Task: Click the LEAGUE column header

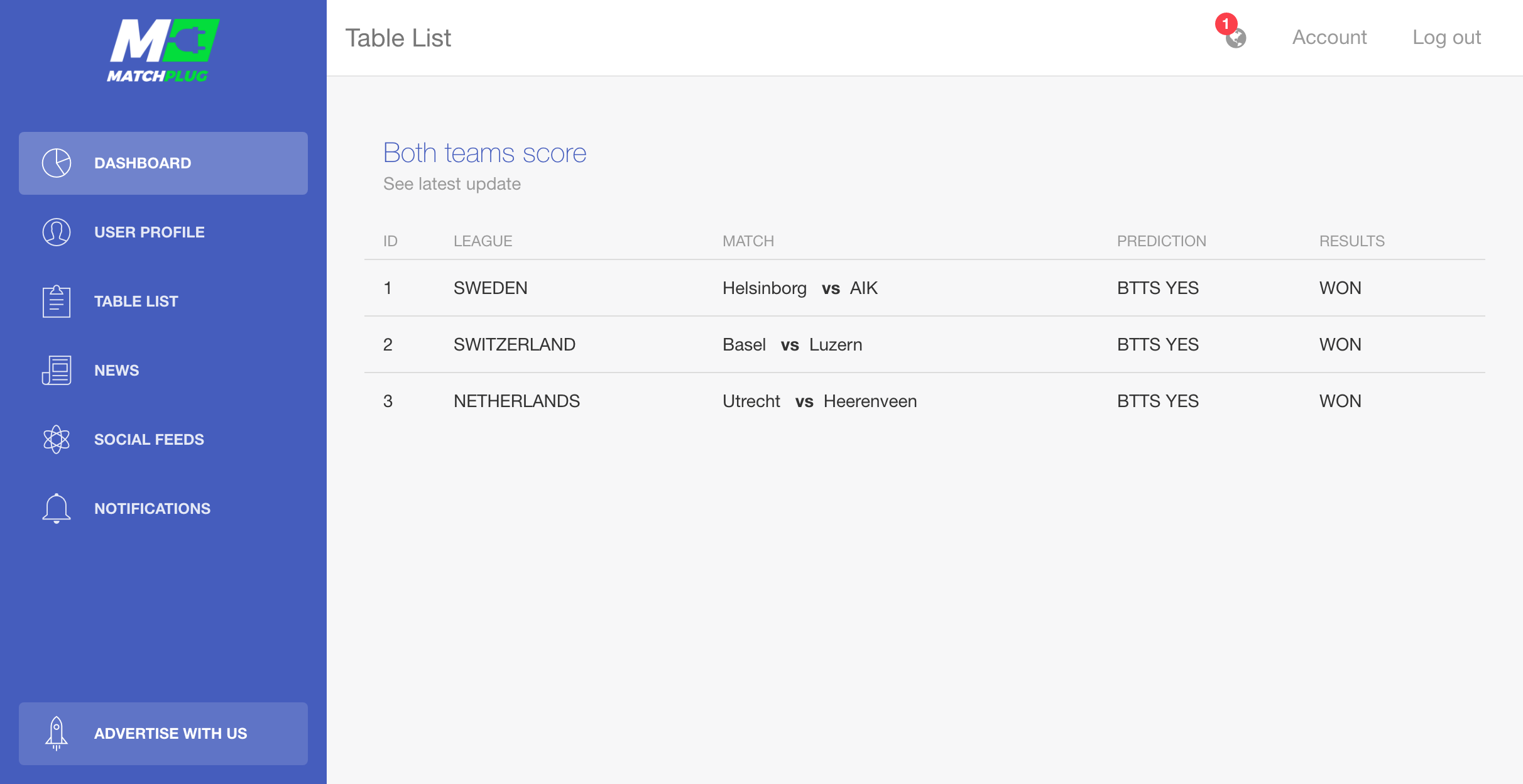Action: (x=483, y=241)
